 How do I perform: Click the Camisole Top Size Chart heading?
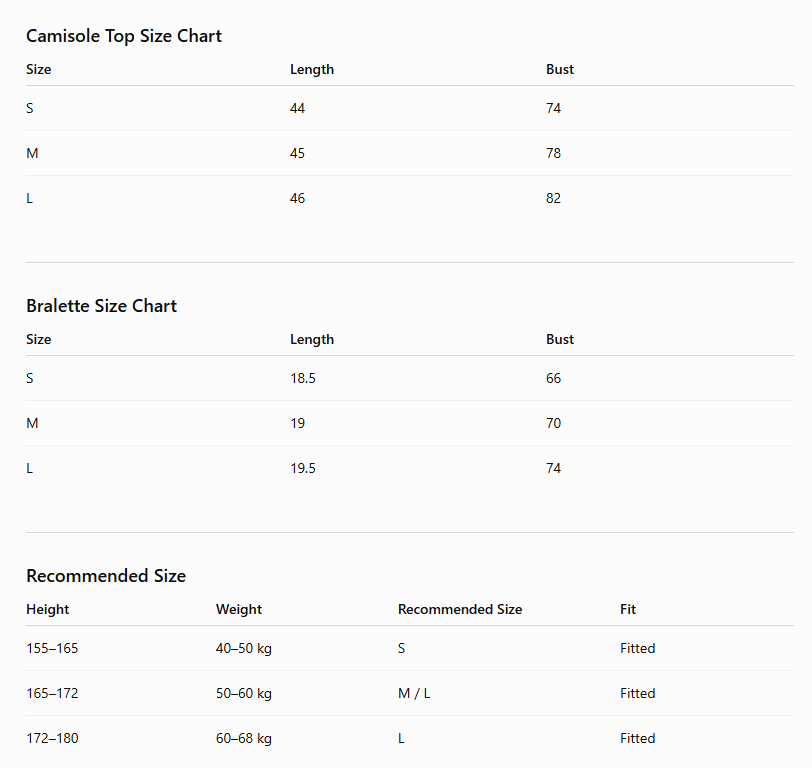[x=124, y=36]
